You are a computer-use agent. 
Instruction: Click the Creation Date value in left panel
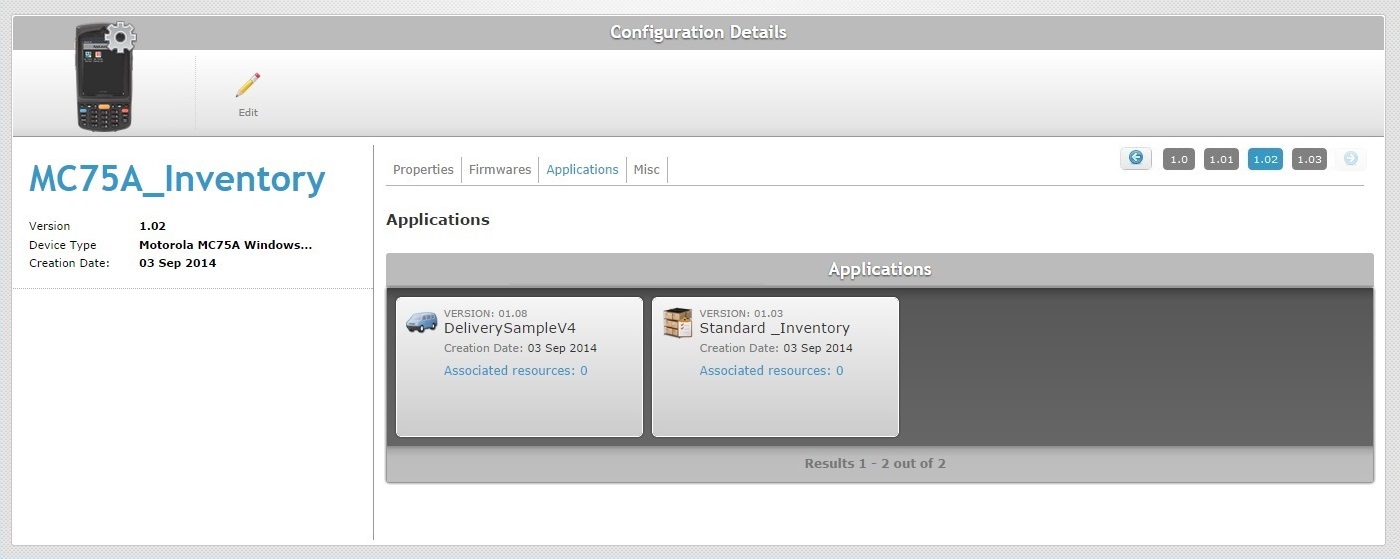[177, 264]
